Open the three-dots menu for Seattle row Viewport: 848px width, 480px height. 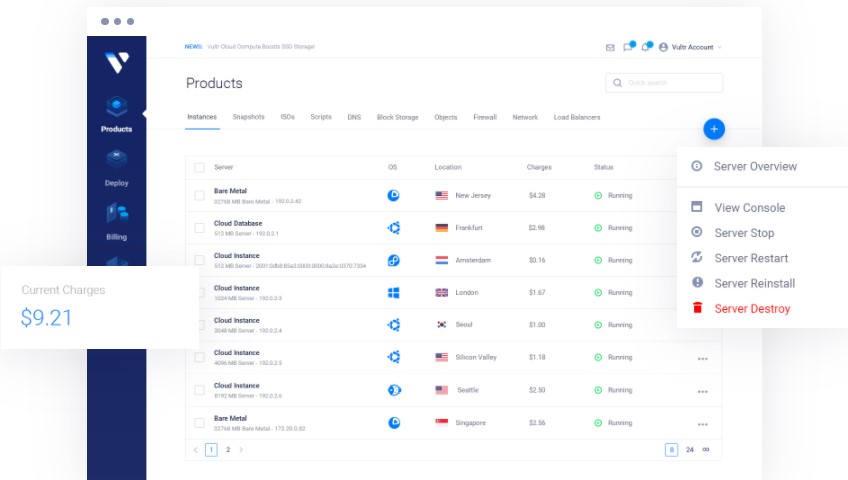coord(703,391)
